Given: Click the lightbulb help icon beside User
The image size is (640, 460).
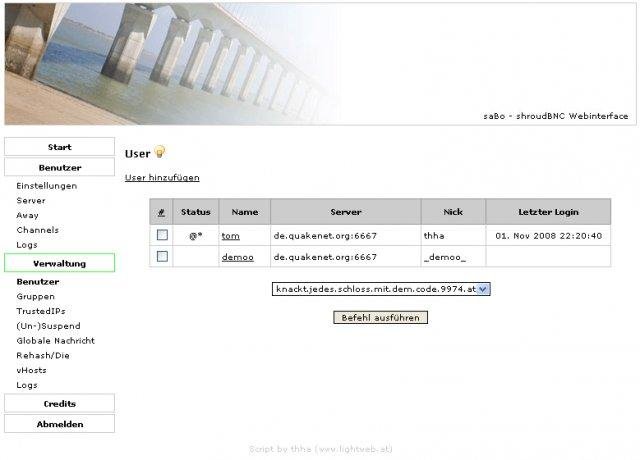Looking at the screenshot, I should pyautogui.click(x=160, y=152).
